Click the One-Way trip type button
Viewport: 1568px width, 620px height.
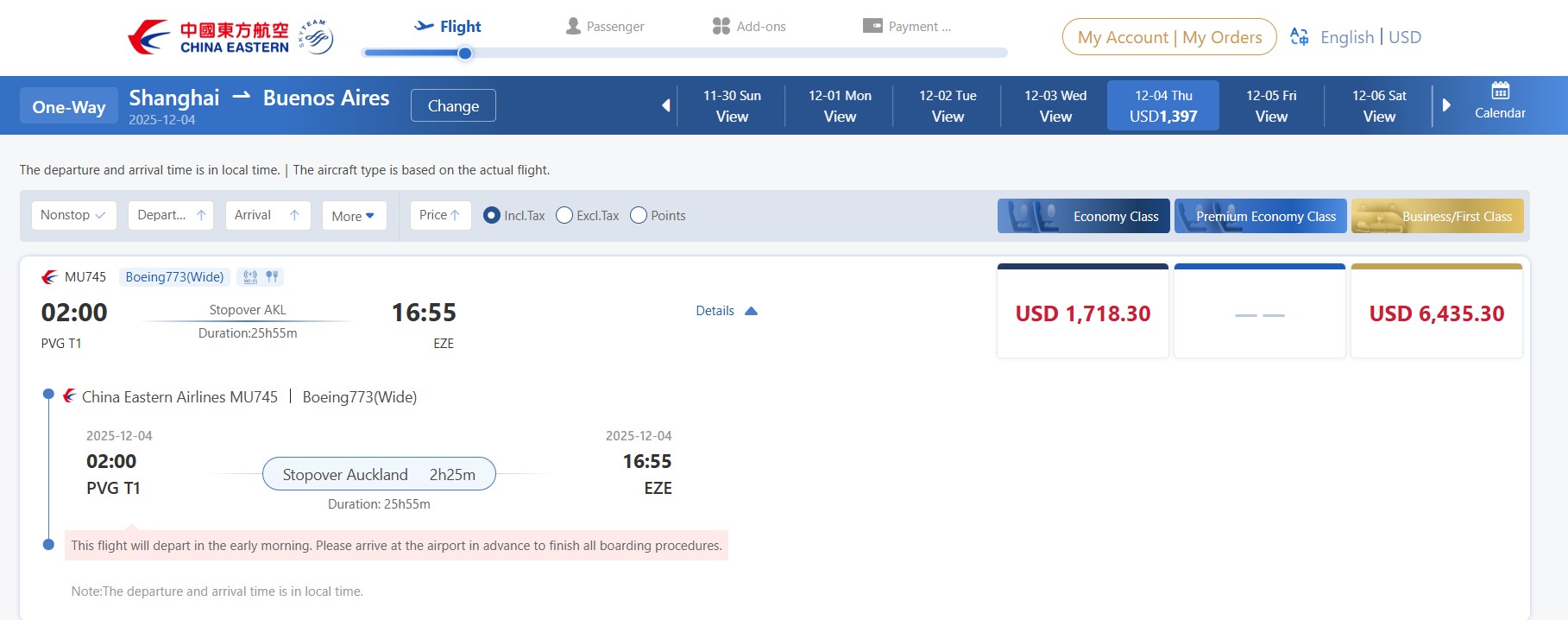coord(69,106)
